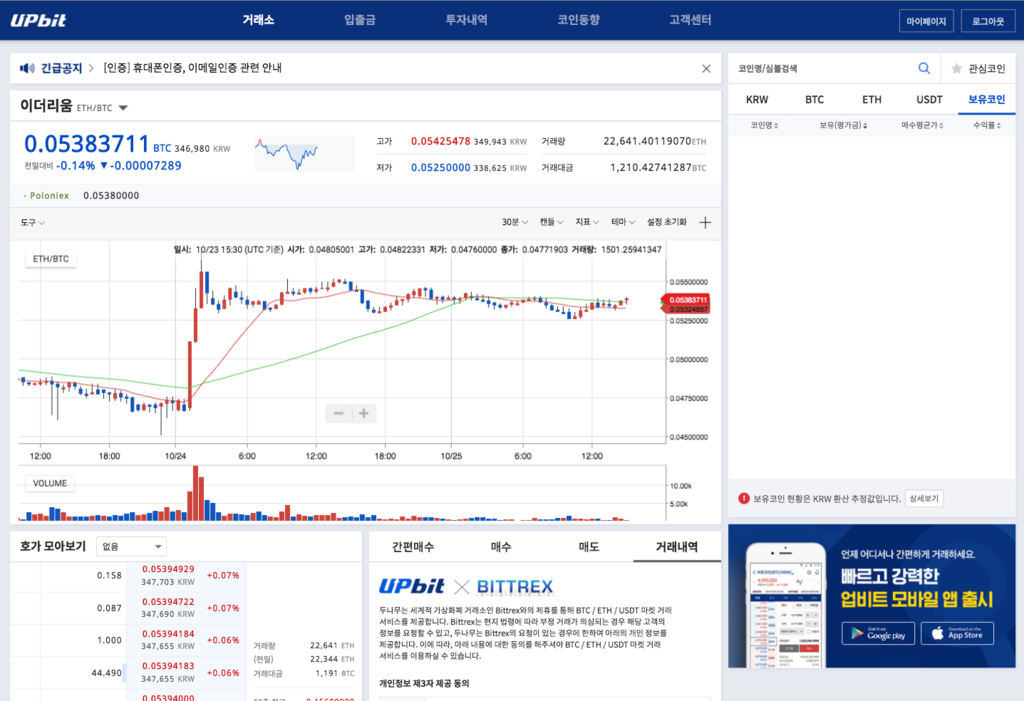
Task: Open the 30분 interval dropdown
Action: tap(515, 222)
